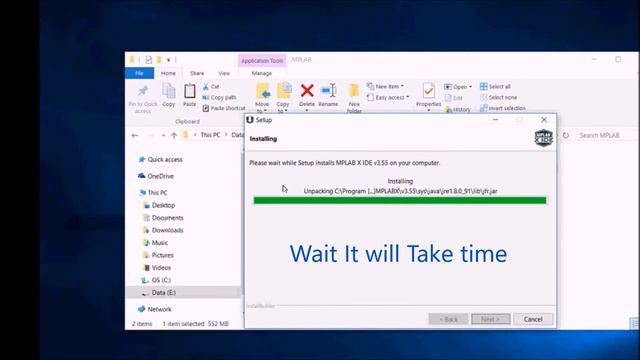
Task: Open Videos in navigation pane
Action: [x=157, y=268]
